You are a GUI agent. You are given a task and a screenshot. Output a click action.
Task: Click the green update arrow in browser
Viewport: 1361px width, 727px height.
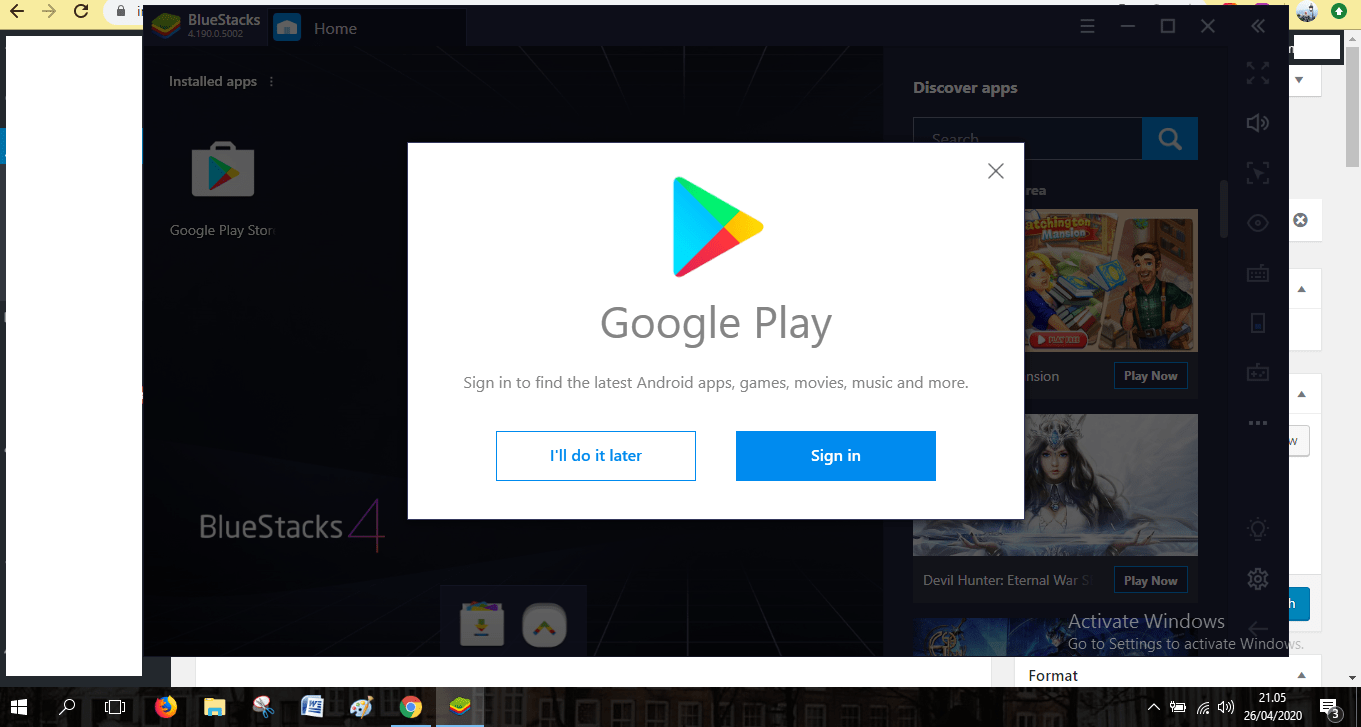[x=1340, y=11]
